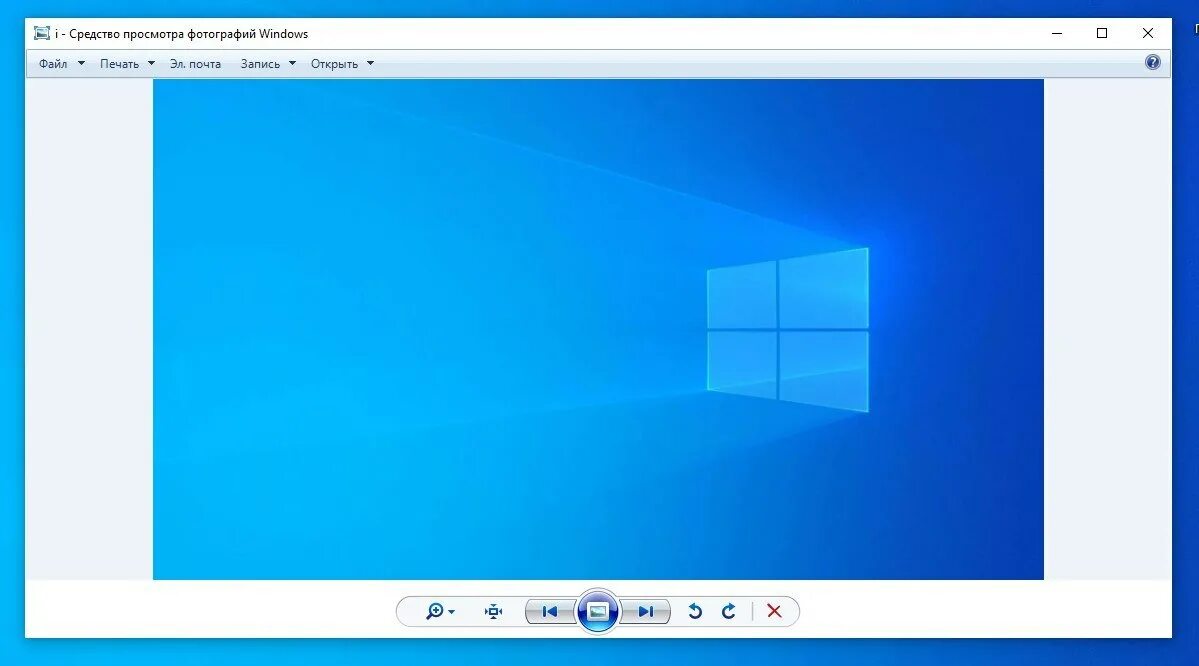Click Эл. почта in the toolbar

(195, 63)
